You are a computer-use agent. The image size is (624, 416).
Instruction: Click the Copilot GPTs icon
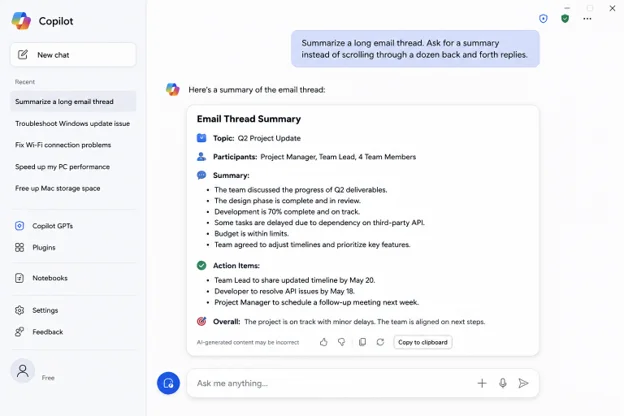coord(20,226)
